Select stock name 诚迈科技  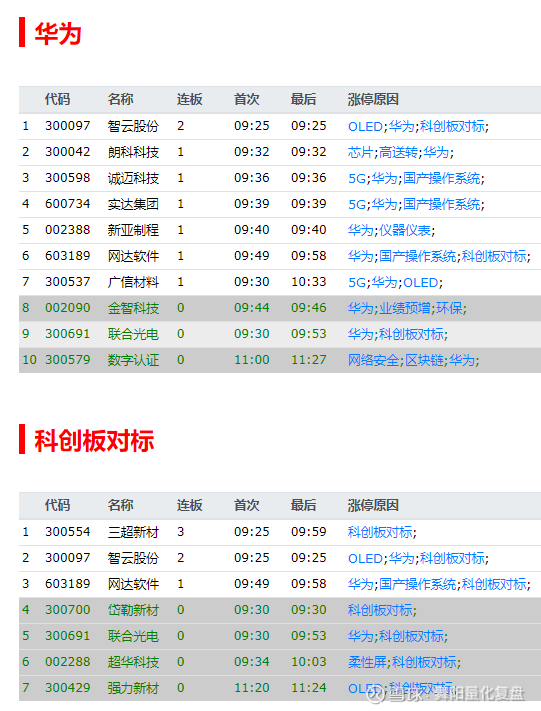(x=133, y=178)
